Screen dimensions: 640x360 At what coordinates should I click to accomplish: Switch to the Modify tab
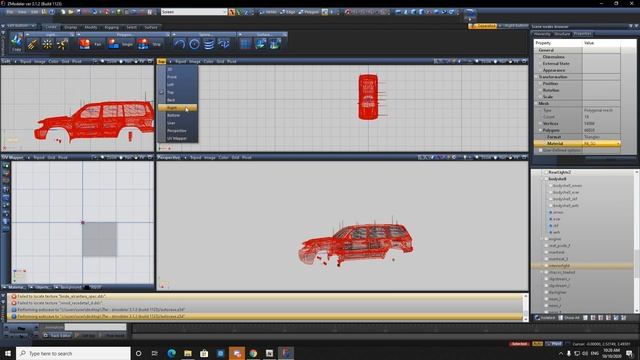coord(91,27)
